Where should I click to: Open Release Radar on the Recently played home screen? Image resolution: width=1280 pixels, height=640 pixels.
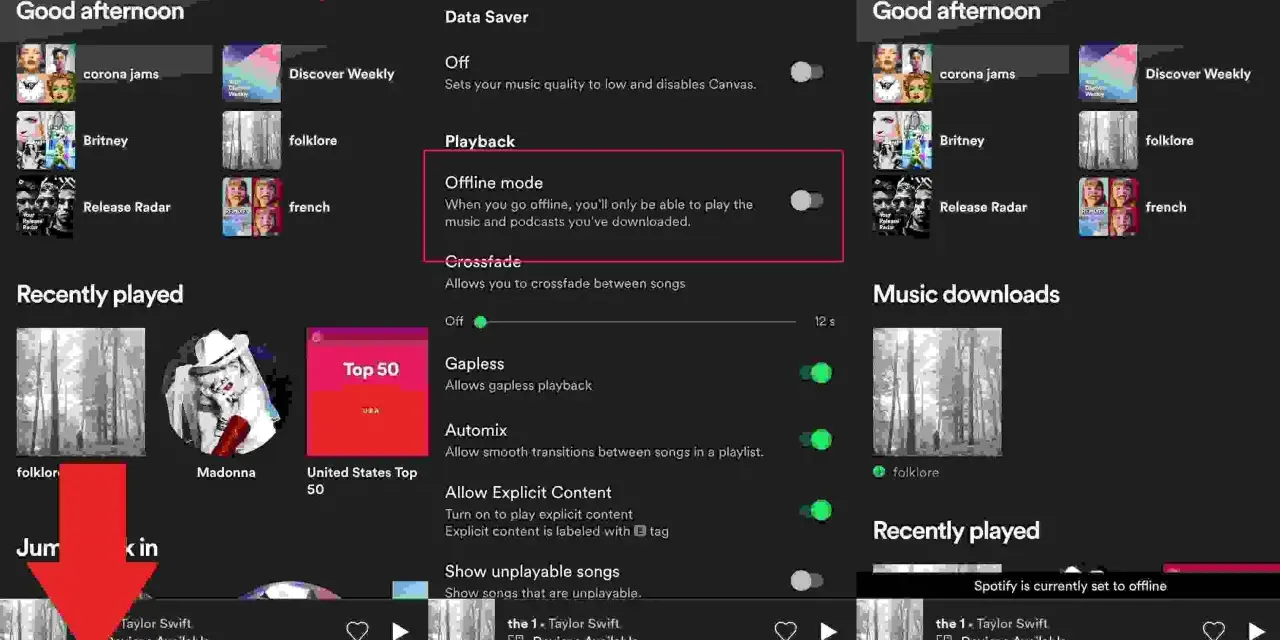point(114,207)
